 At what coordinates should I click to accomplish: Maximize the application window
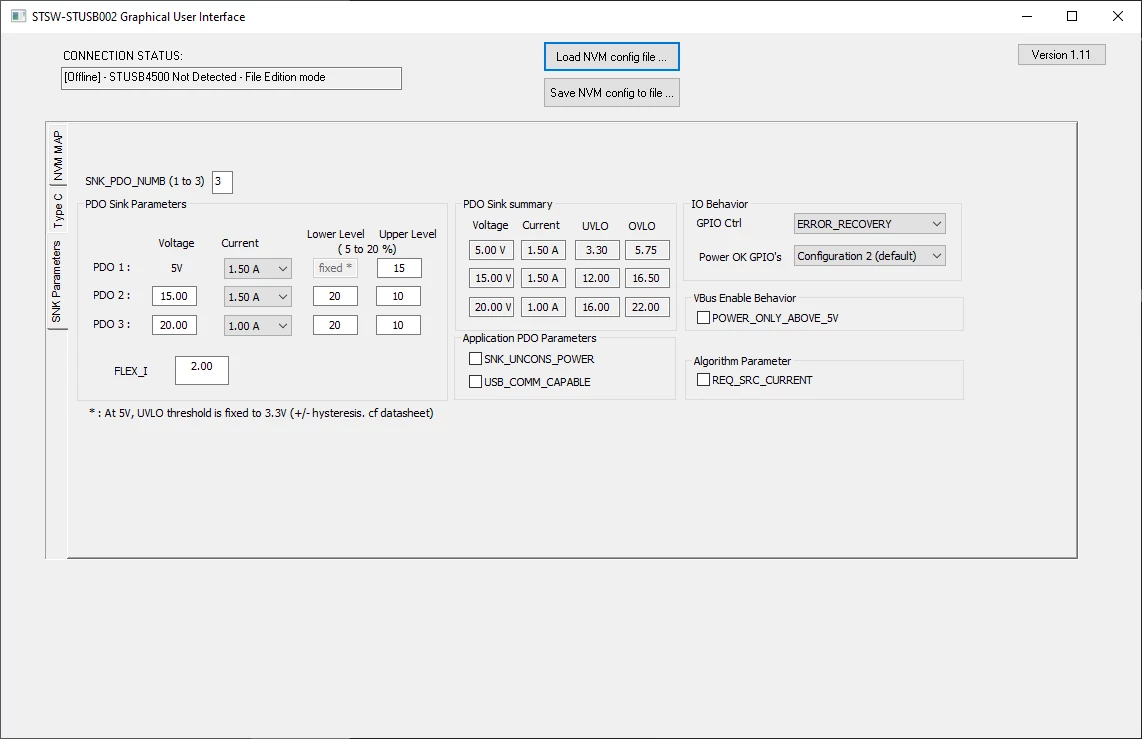[x=1072, y=16]
